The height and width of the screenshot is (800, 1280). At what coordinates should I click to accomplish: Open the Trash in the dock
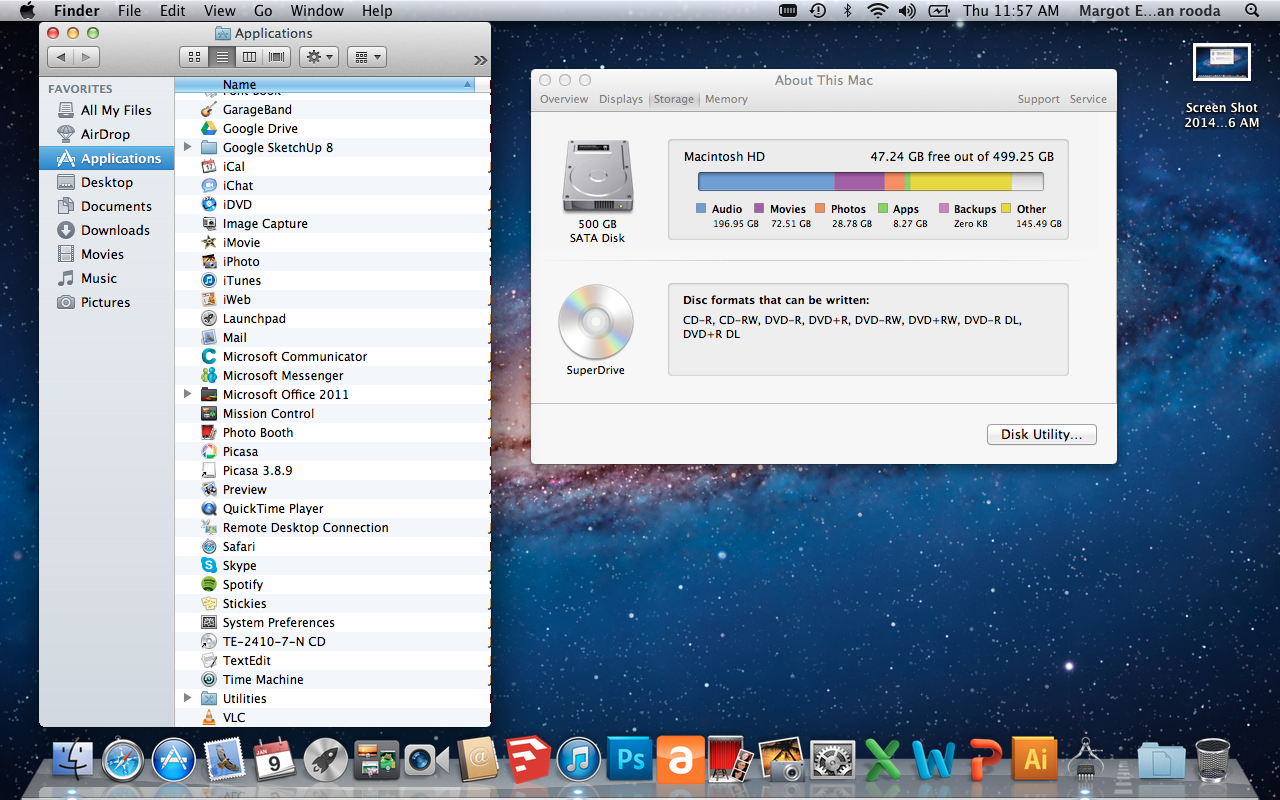(x=1213, y=760)
